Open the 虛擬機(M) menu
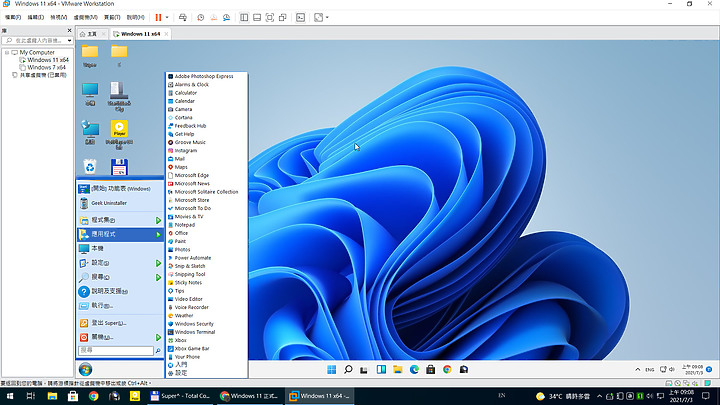This screenshot has width=720, height=405. click(85, 17)
